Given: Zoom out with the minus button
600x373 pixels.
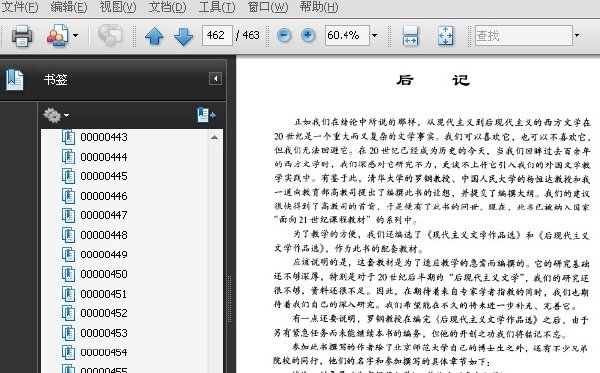Looking at the screenshot, I should 284,36.
